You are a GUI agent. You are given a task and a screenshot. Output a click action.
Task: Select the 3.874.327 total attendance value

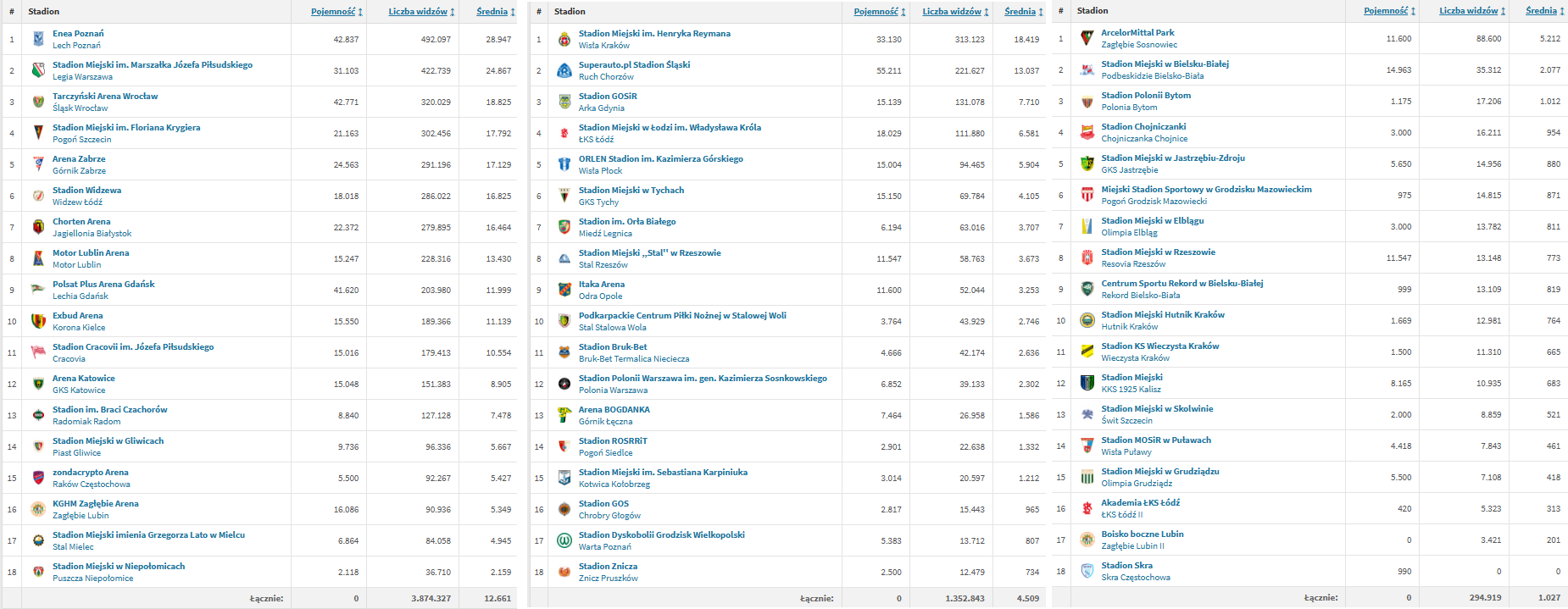coord(431,599)
